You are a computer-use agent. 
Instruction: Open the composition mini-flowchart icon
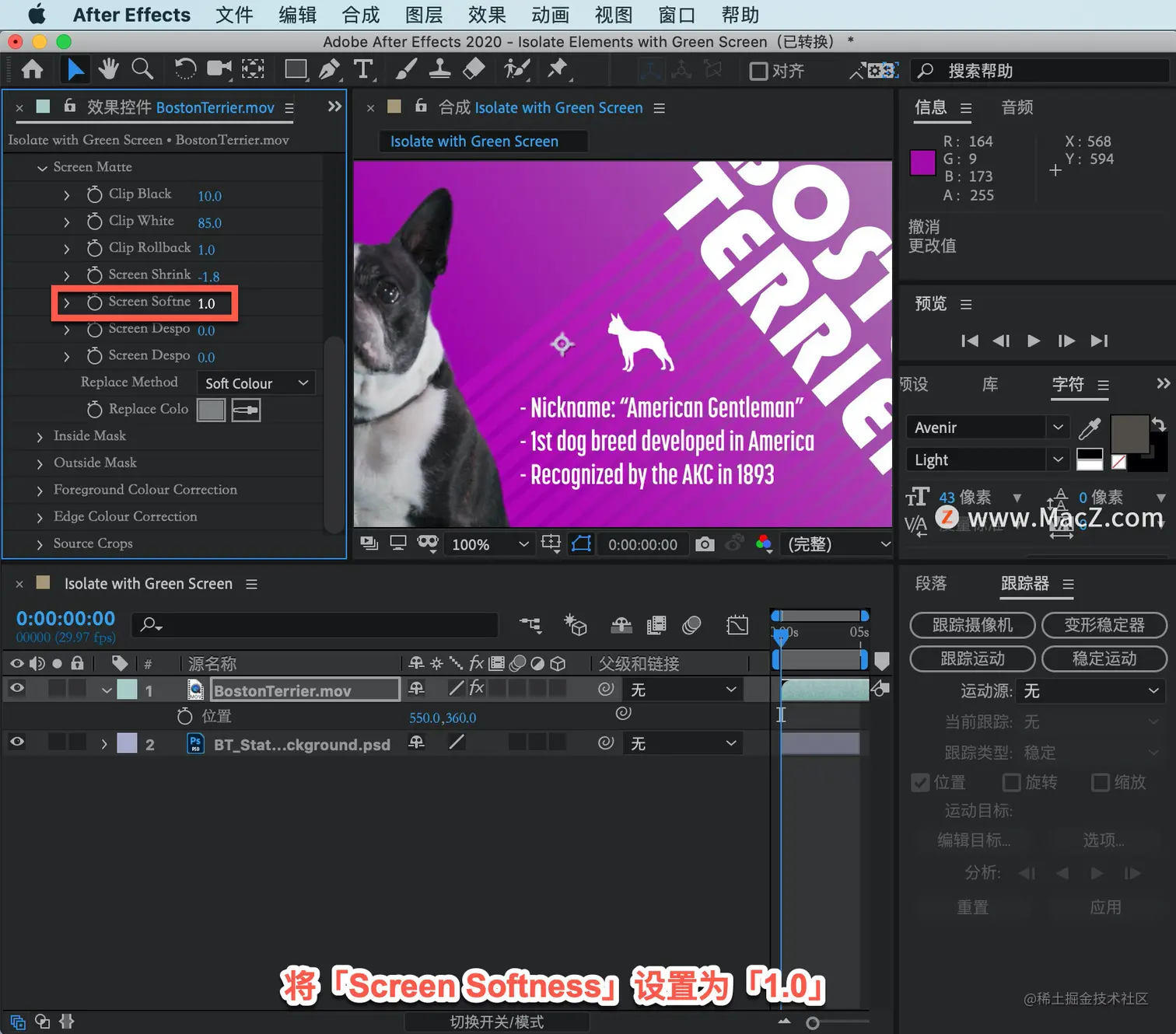pos(530,624)
